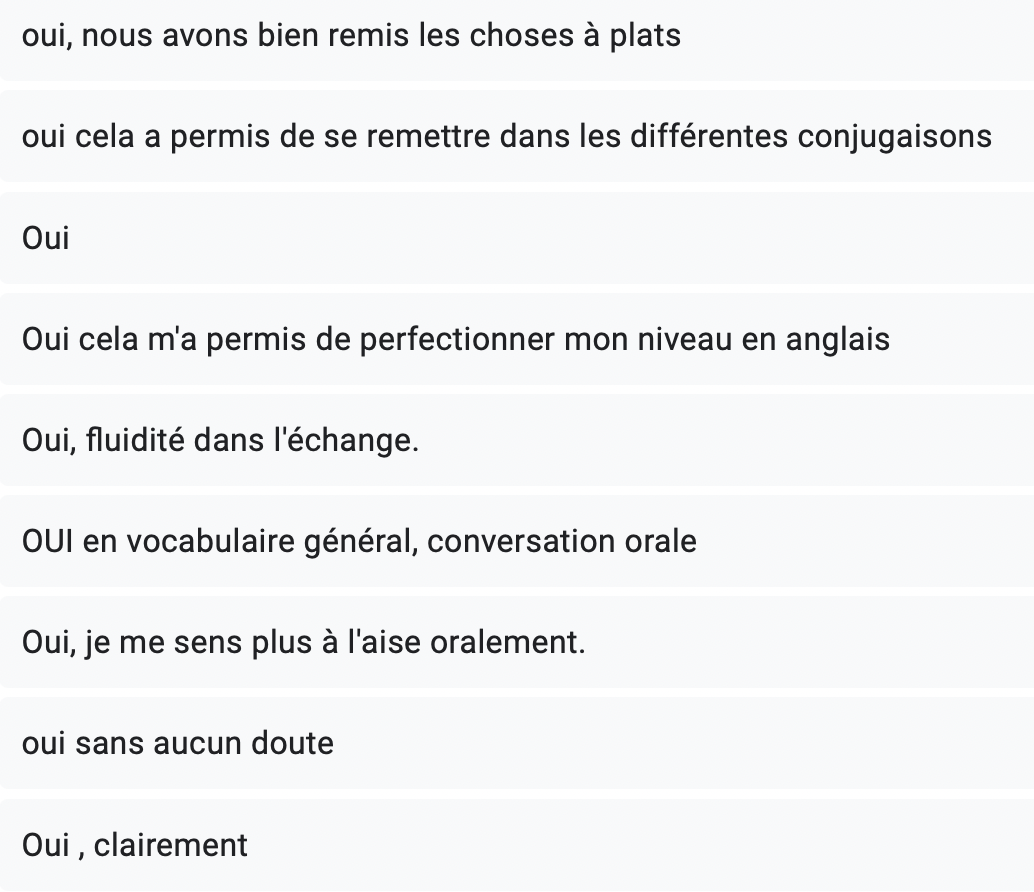
Task: Select the response 'Oui, je me sens plus à l'aise oralement.'
Action: [517, 642]
